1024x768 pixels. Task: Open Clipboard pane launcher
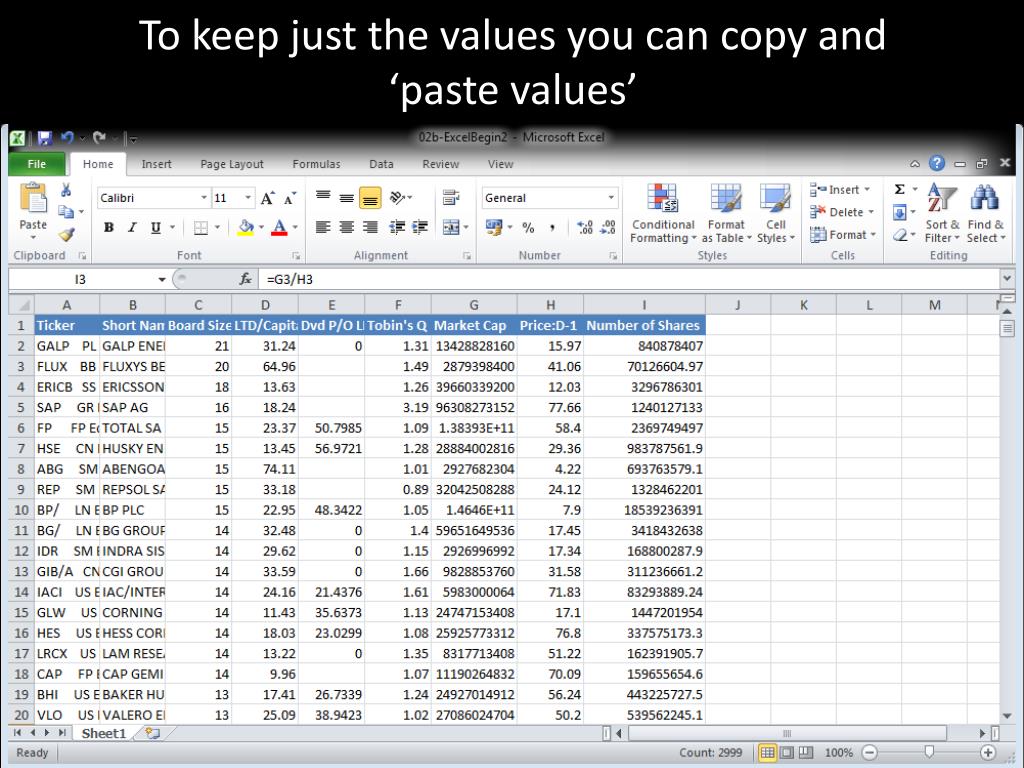82,256
